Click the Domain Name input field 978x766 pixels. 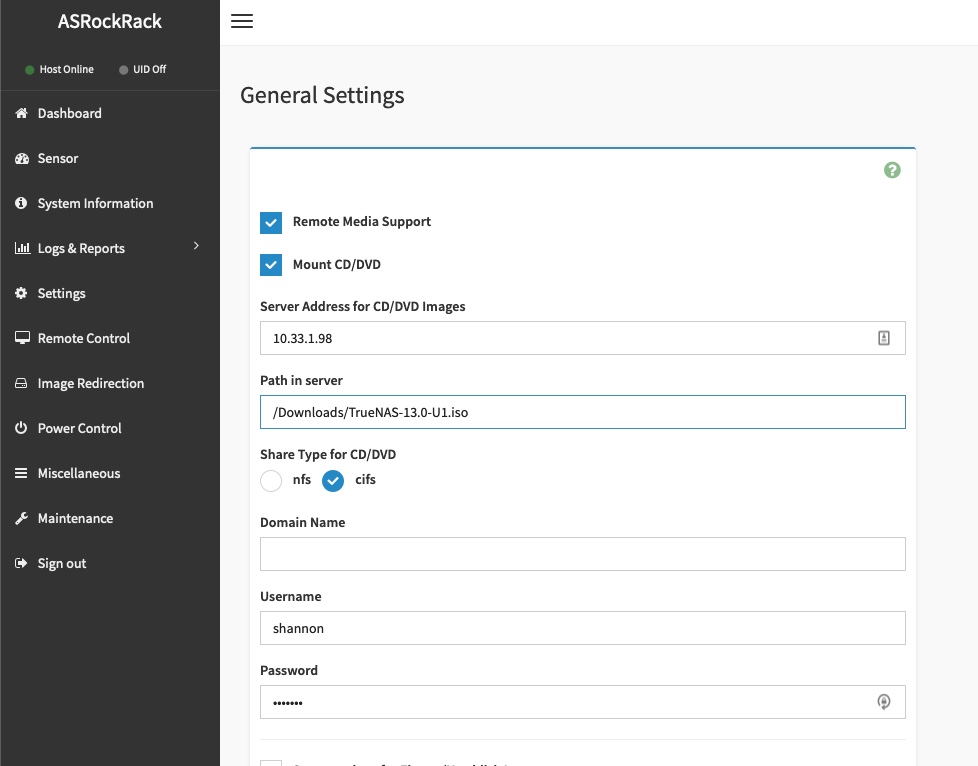583,554
